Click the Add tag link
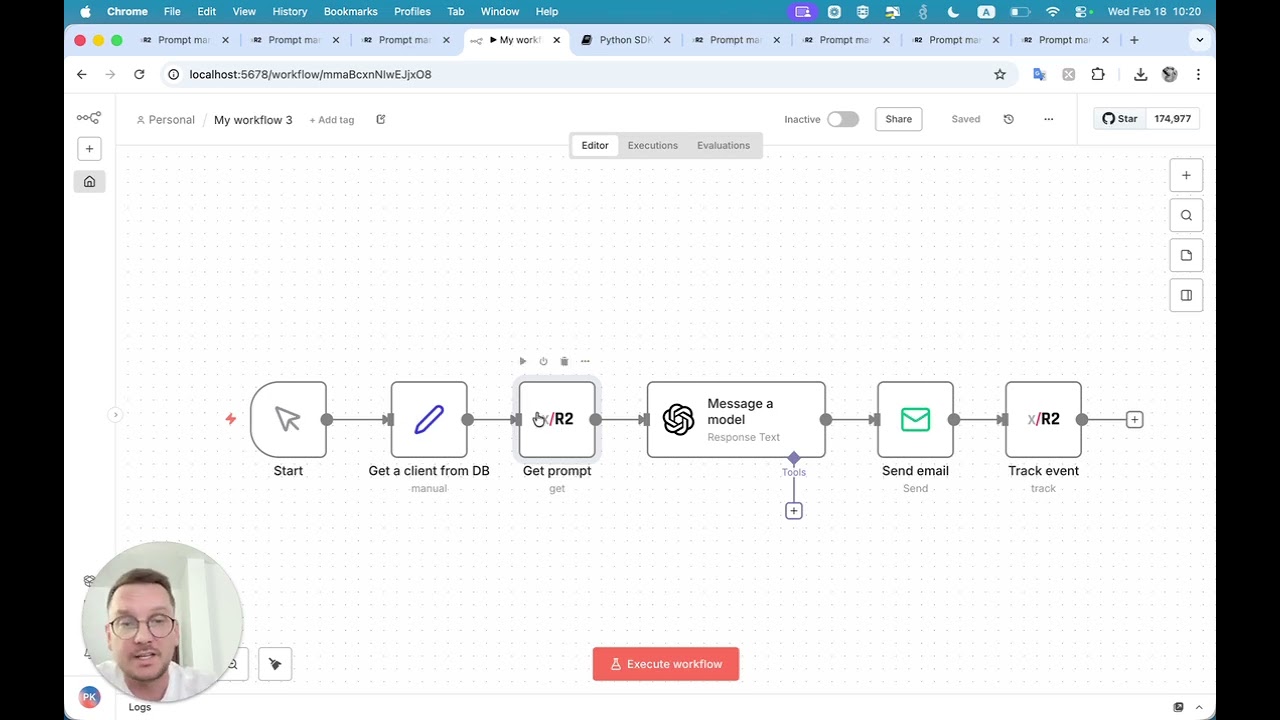 tap(332, 120)
